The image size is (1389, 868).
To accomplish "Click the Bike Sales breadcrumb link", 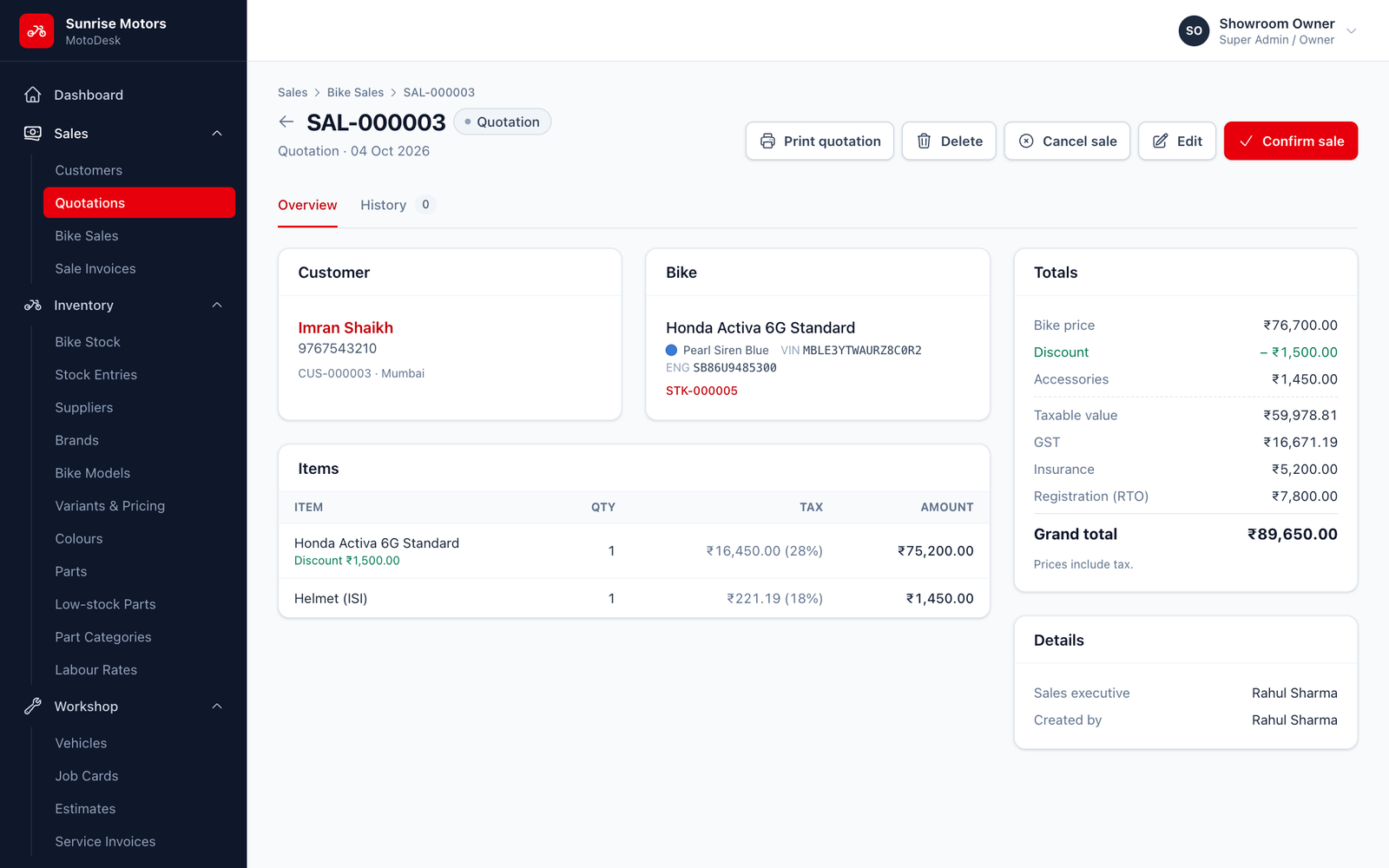I will point(355,92).
